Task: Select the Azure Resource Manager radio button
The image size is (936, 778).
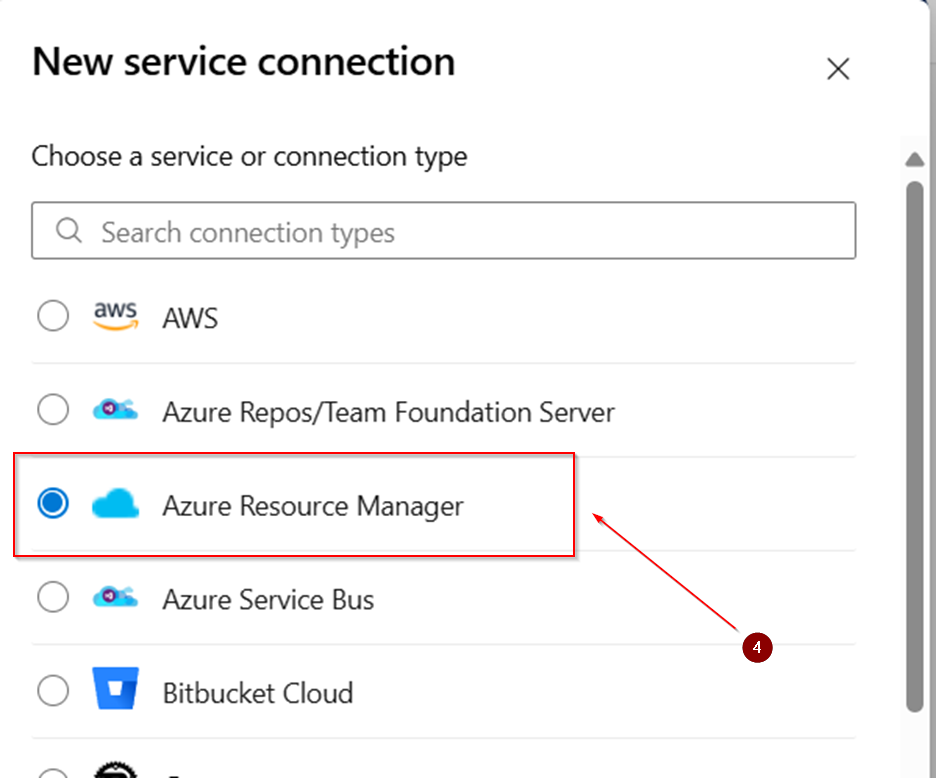Action: point(53,503)
